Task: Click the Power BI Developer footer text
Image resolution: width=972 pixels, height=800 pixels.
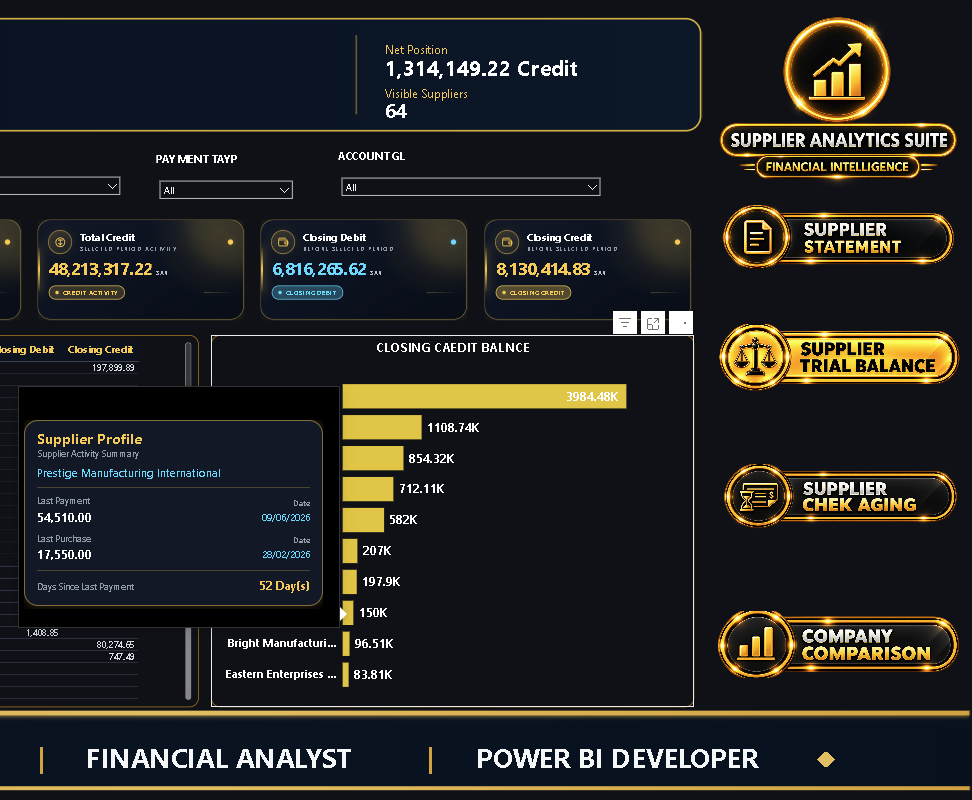Action: tap(617, 759)
